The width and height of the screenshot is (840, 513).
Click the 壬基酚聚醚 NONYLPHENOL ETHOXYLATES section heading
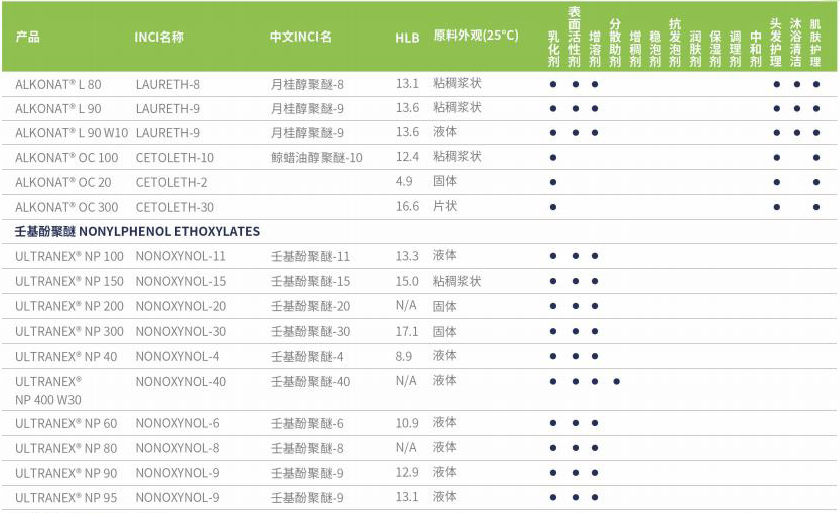coord(137,231)
